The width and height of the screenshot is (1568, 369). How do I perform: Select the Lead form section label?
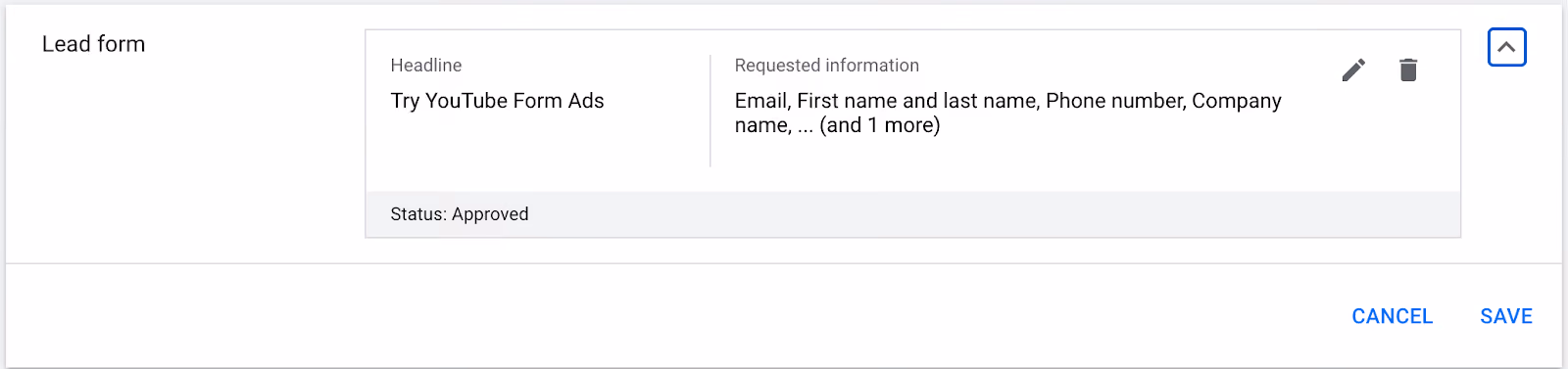tap(93, 44)
